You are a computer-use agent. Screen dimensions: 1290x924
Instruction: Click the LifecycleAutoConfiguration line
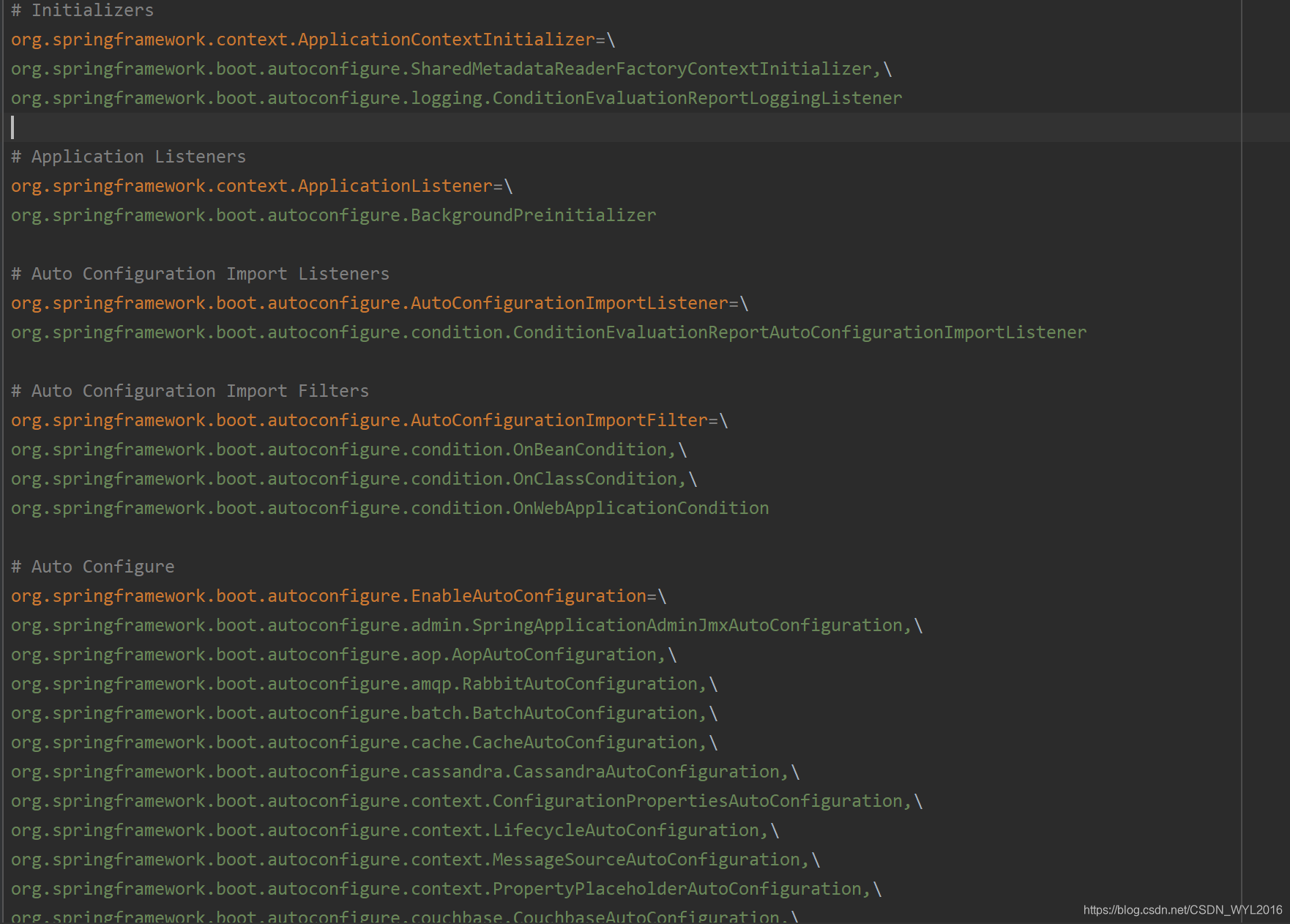click(x=395, y=830)
